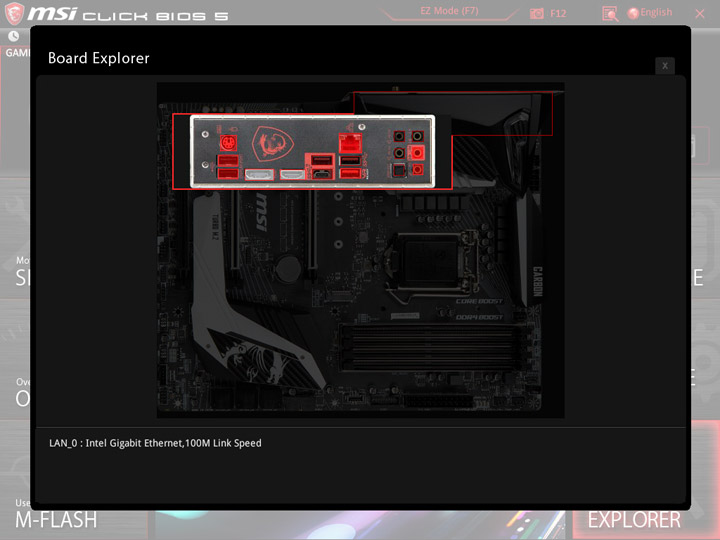The width and height of the screenshot is (720, 540).
Task: Open the EXPLORER tile behind the dialog
Action: [x=634, y=520]
